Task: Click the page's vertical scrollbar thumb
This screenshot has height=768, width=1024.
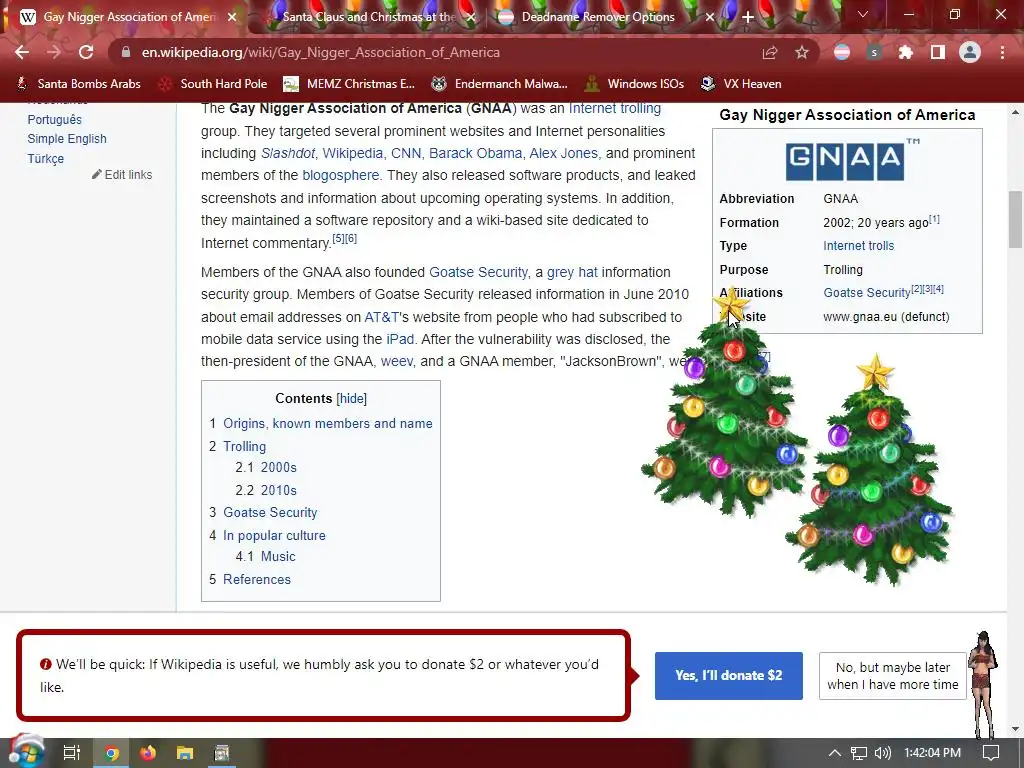Action: coord(1016,219)
